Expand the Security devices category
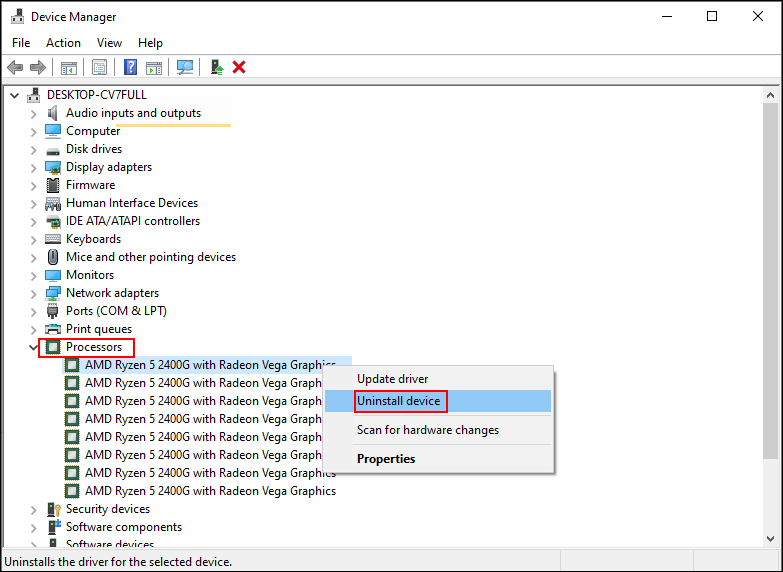This screenshot has height=572, width=783. tap(33, 510)
